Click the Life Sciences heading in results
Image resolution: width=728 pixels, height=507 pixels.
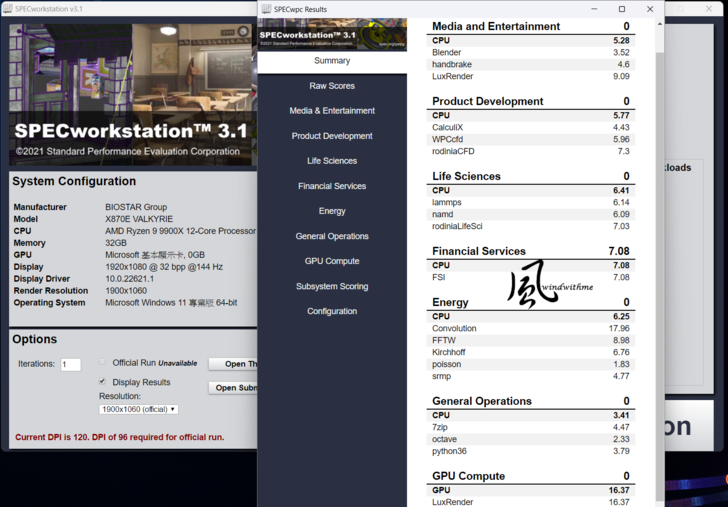(x=466, y=176)
